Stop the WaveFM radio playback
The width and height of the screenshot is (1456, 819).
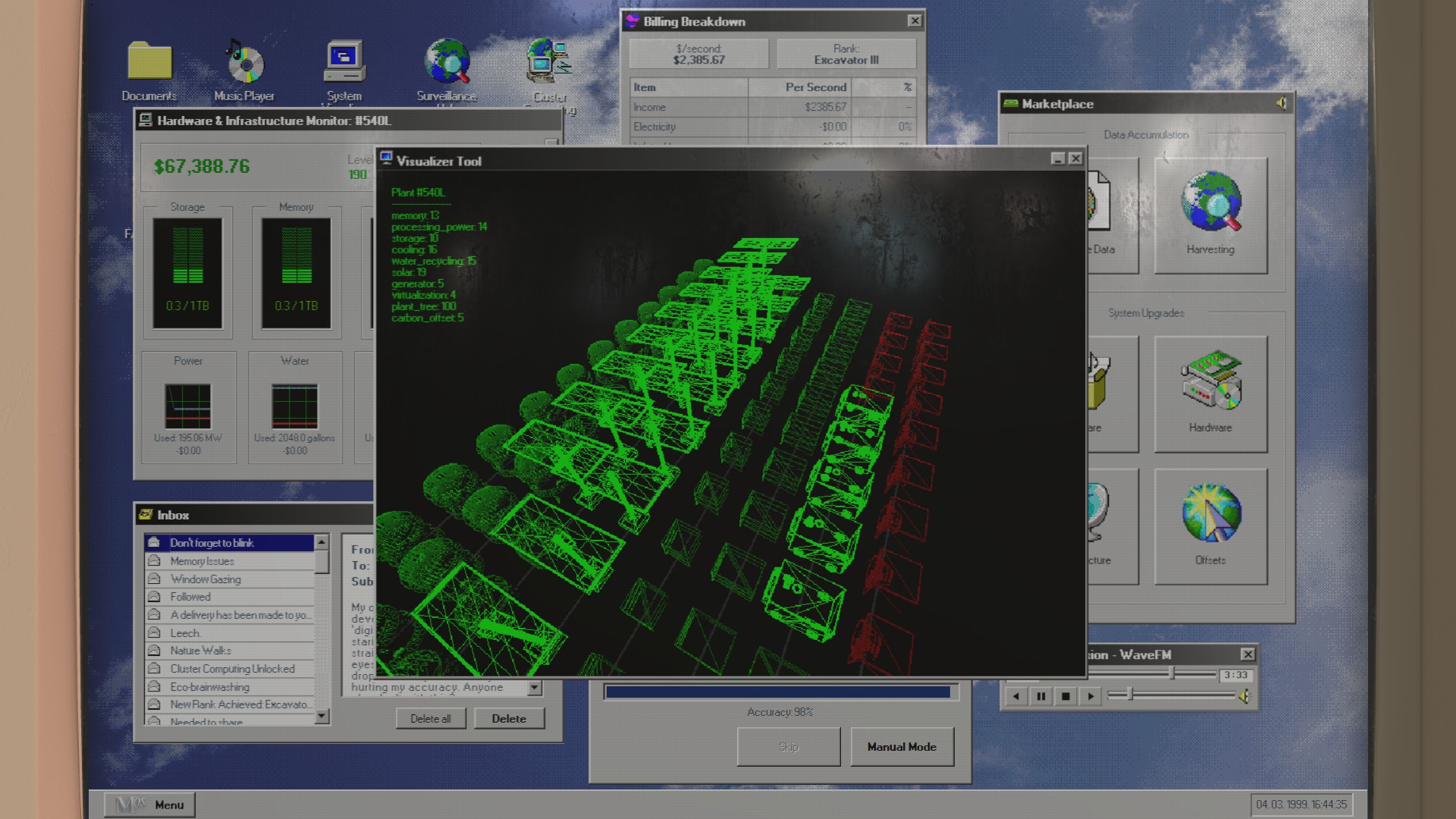tap(1065, 696)
